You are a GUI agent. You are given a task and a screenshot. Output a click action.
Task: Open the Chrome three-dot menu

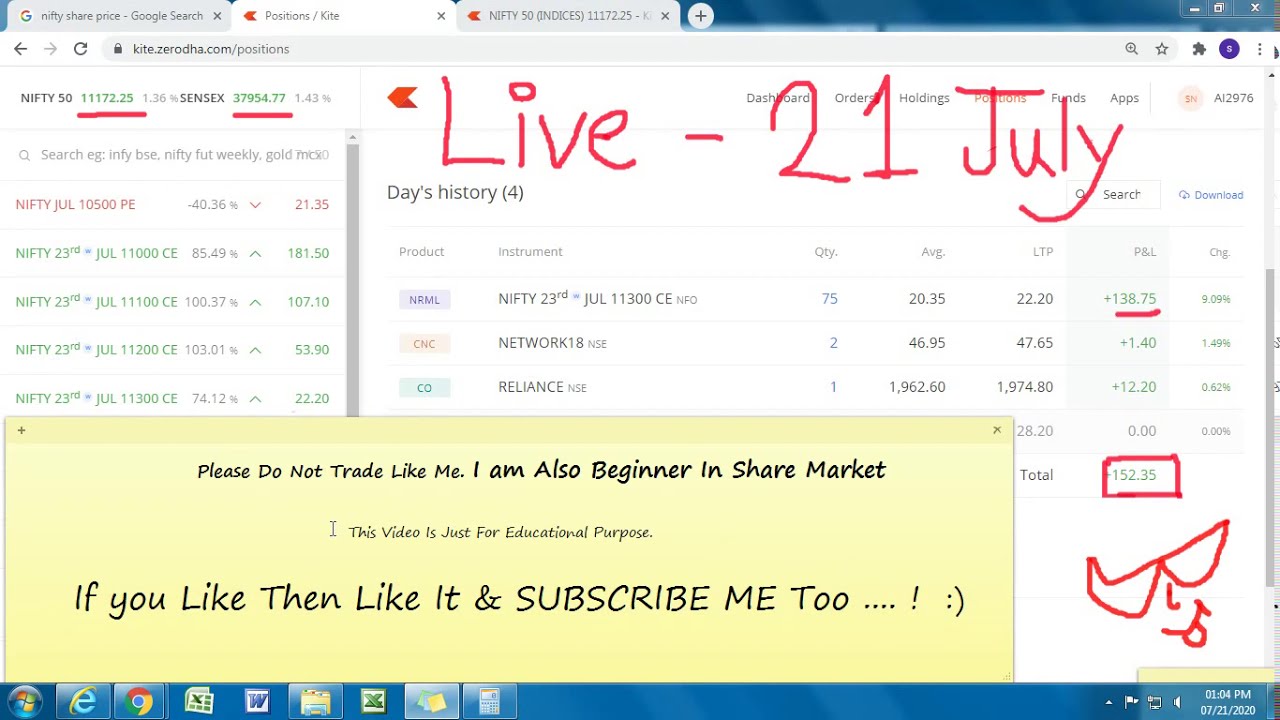click(x=1260, y=49)
